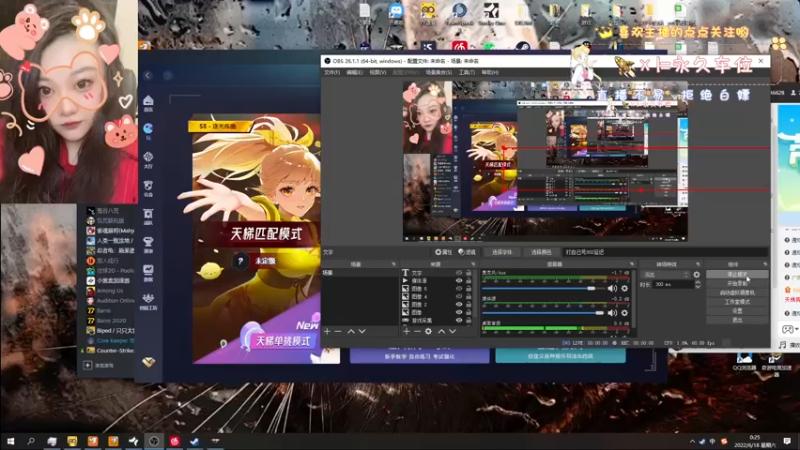This screenshot has width=800, height=450.
Task: Toggle lock on 文字 source
Action: point(468,273)
